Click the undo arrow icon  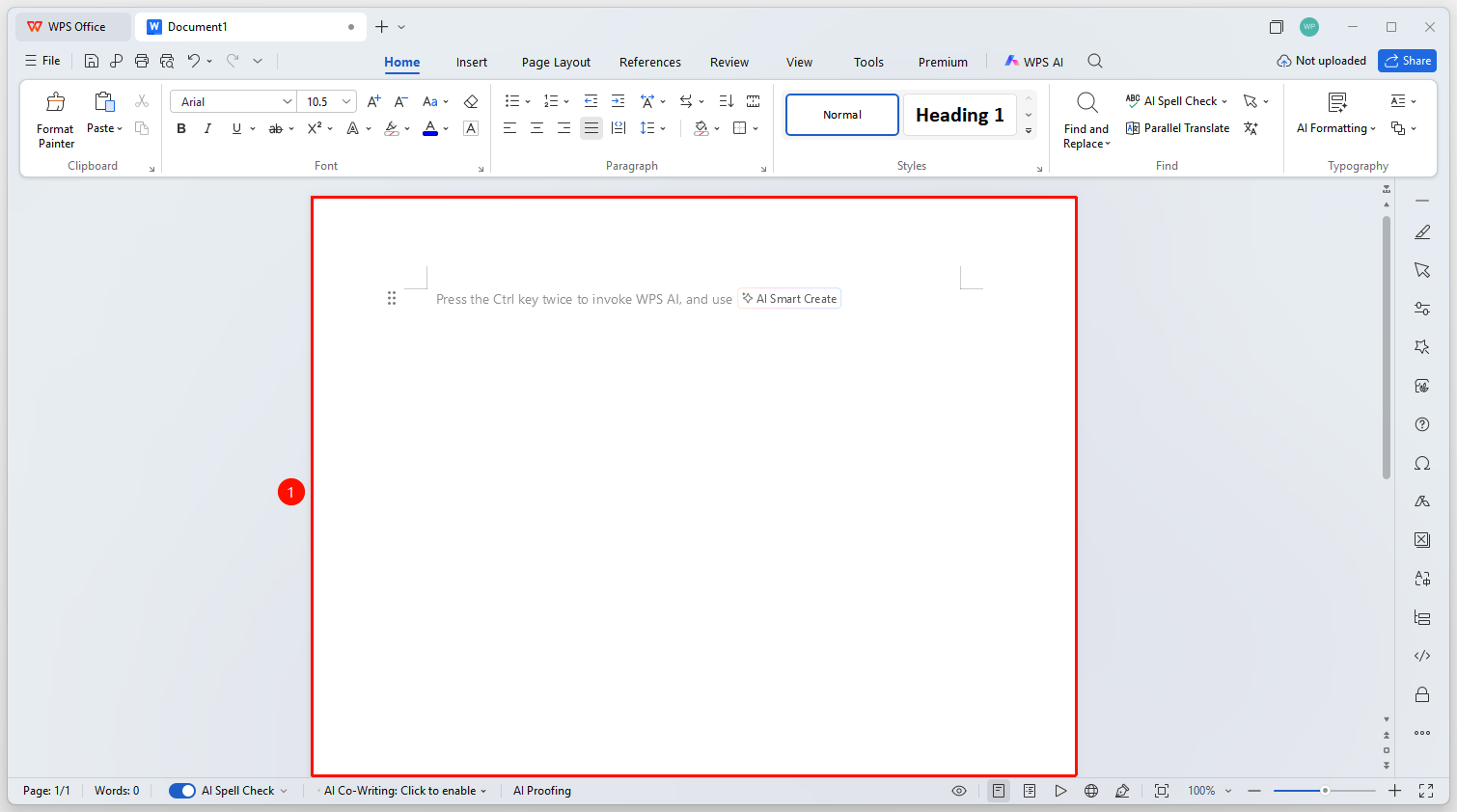pyautogui.click(x=194, y=61)
